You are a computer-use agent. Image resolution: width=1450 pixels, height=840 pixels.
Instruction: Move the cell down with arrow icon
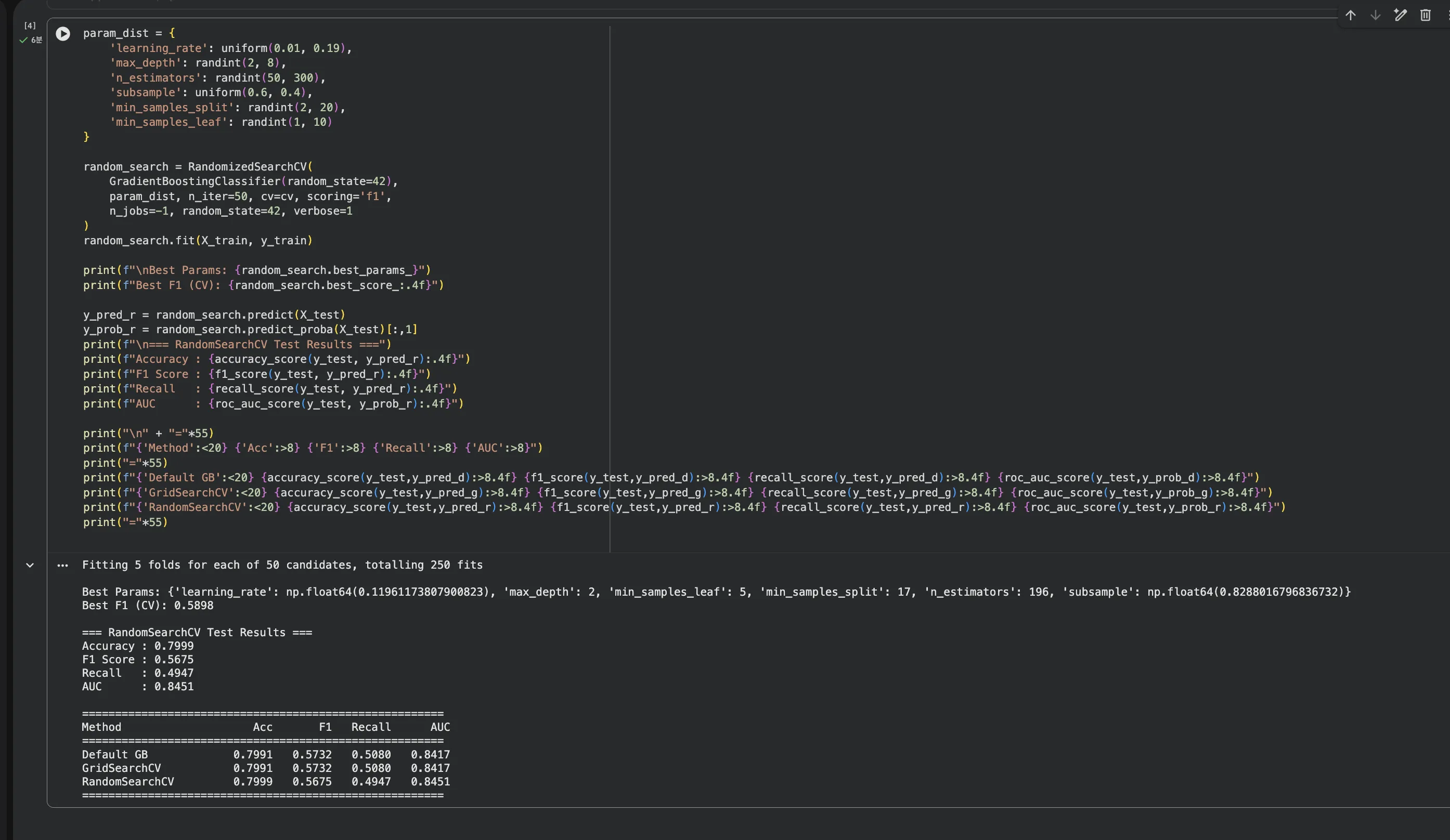(x=1375, y=15)
